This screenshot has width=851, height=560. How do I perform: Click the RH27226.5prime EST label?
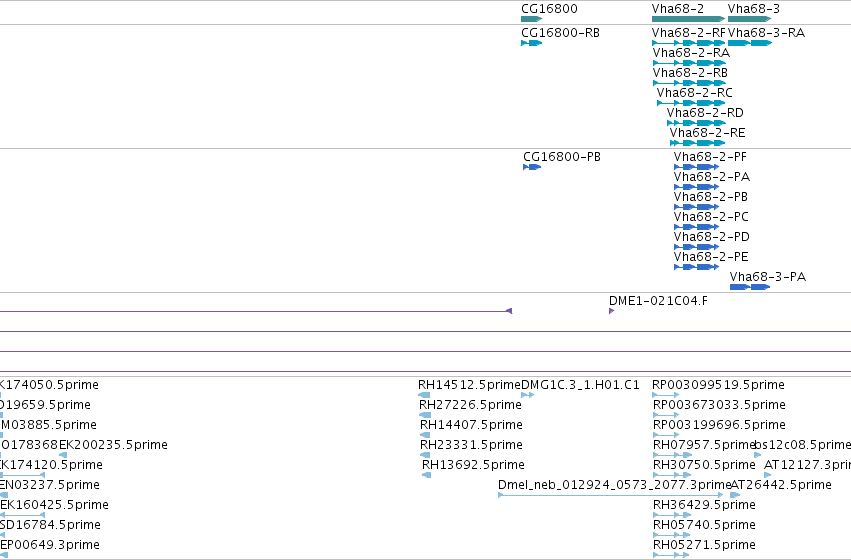tap(470, 405)
